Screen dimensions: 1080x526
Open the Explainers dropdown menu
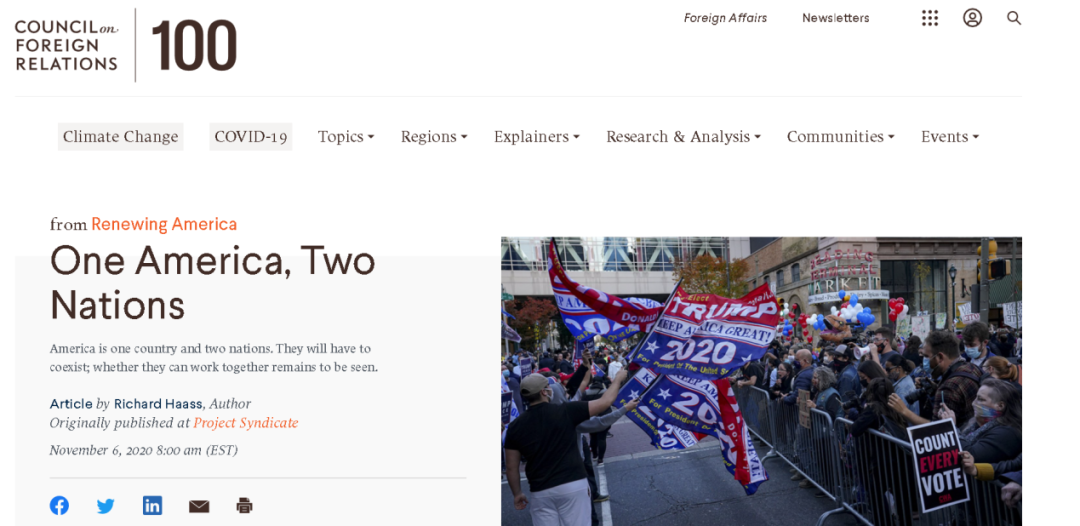coord(537,136)
